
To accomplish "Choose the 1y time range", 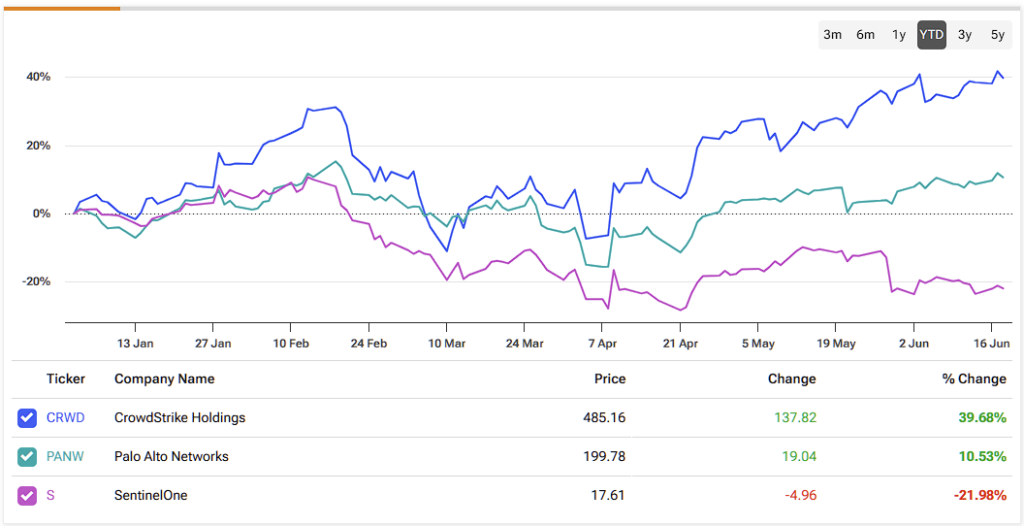I will [x=899, y=35].
